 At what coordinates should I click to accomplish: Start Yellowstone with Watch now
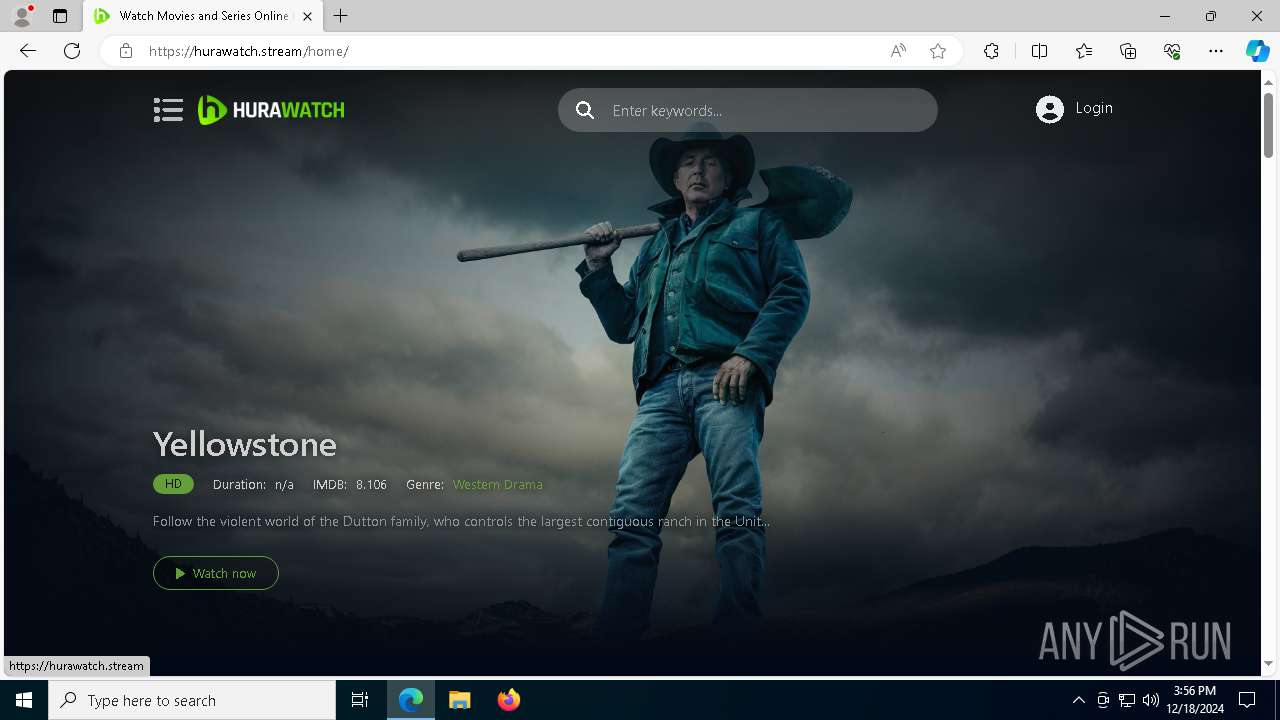216,573
